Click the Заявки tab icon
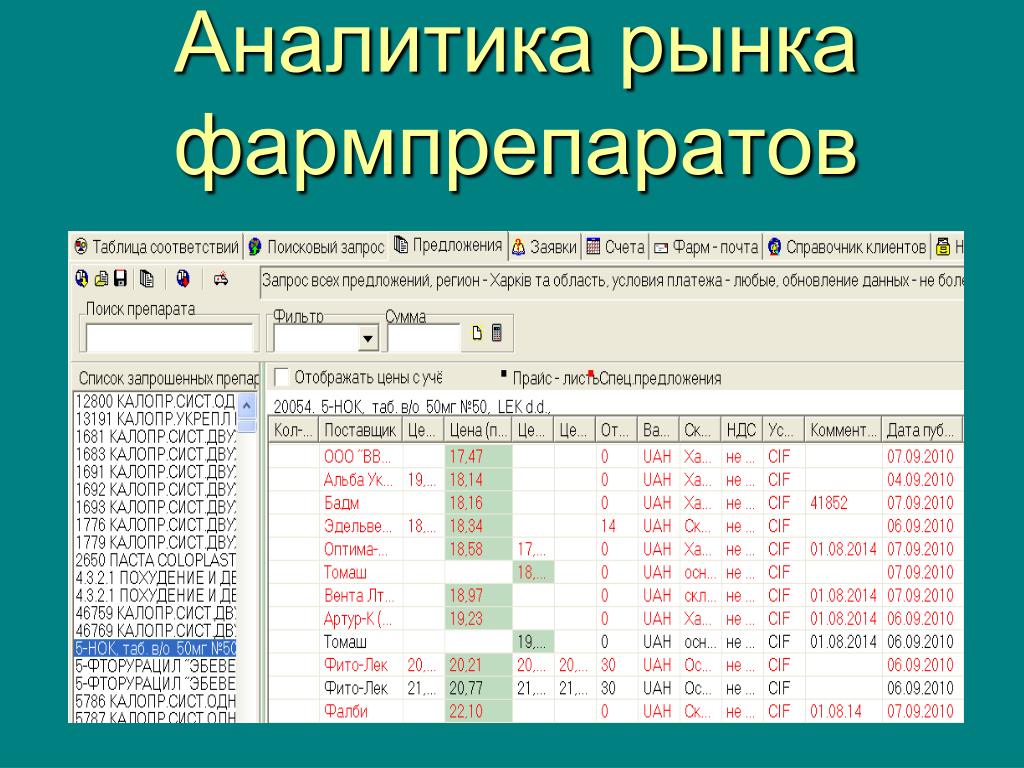 point(519,247)
